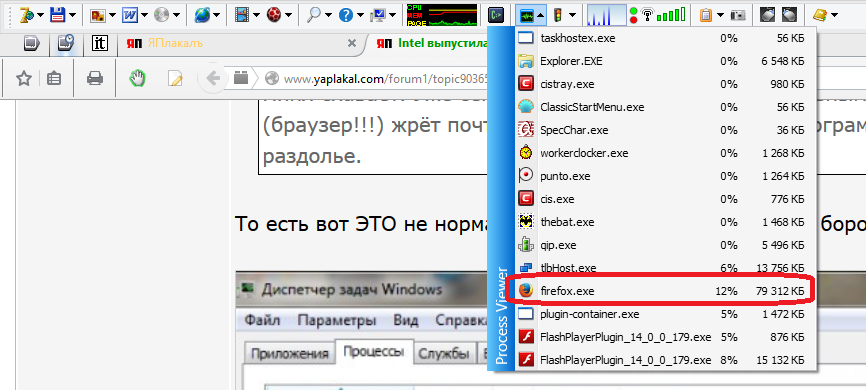Expand the dropdown arrow next to clipboard icon
The height and width of the screenshot is (390, 866).
coord(721,15)
